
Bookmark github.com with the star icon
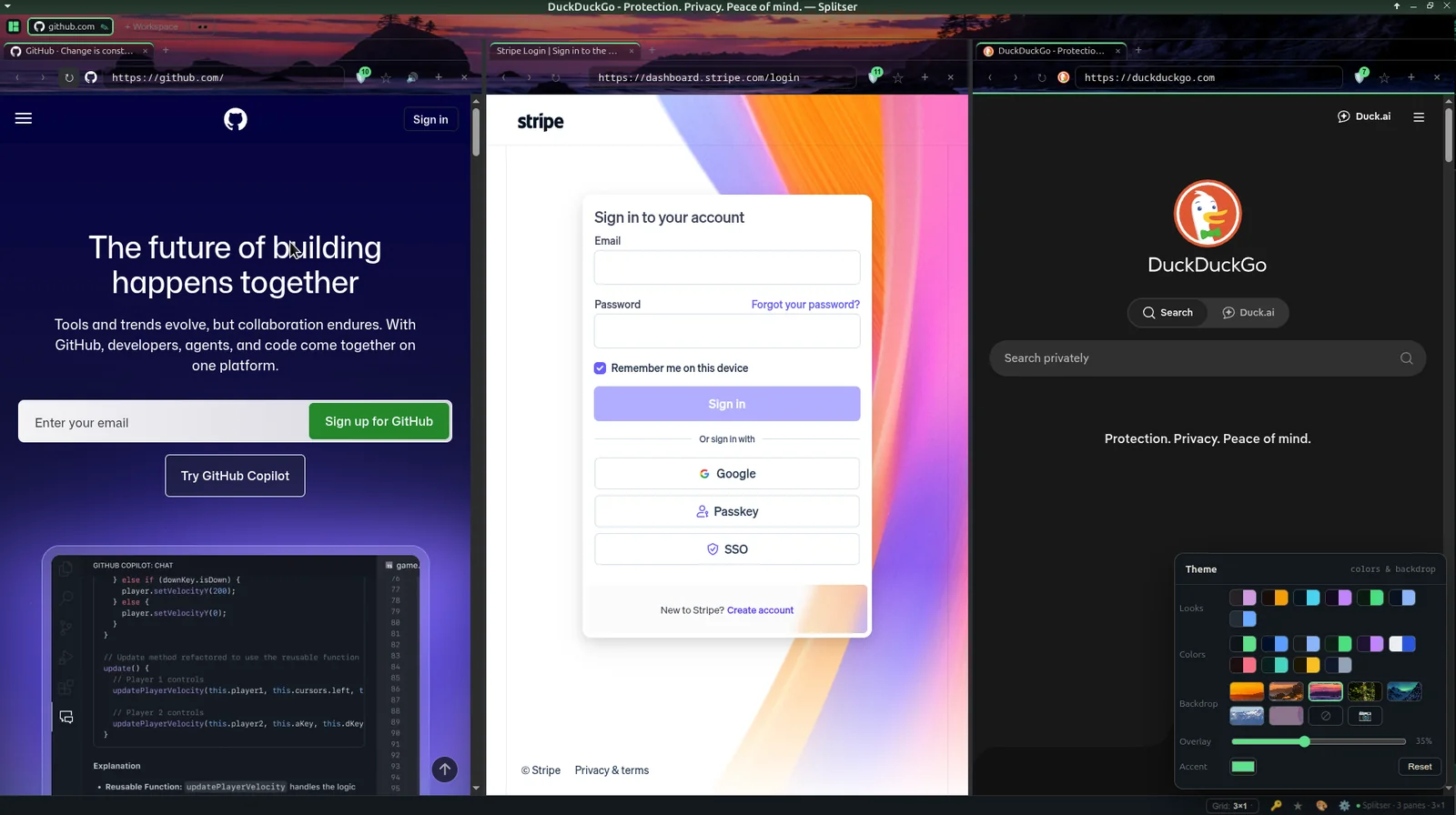click(x=387, y=78)
